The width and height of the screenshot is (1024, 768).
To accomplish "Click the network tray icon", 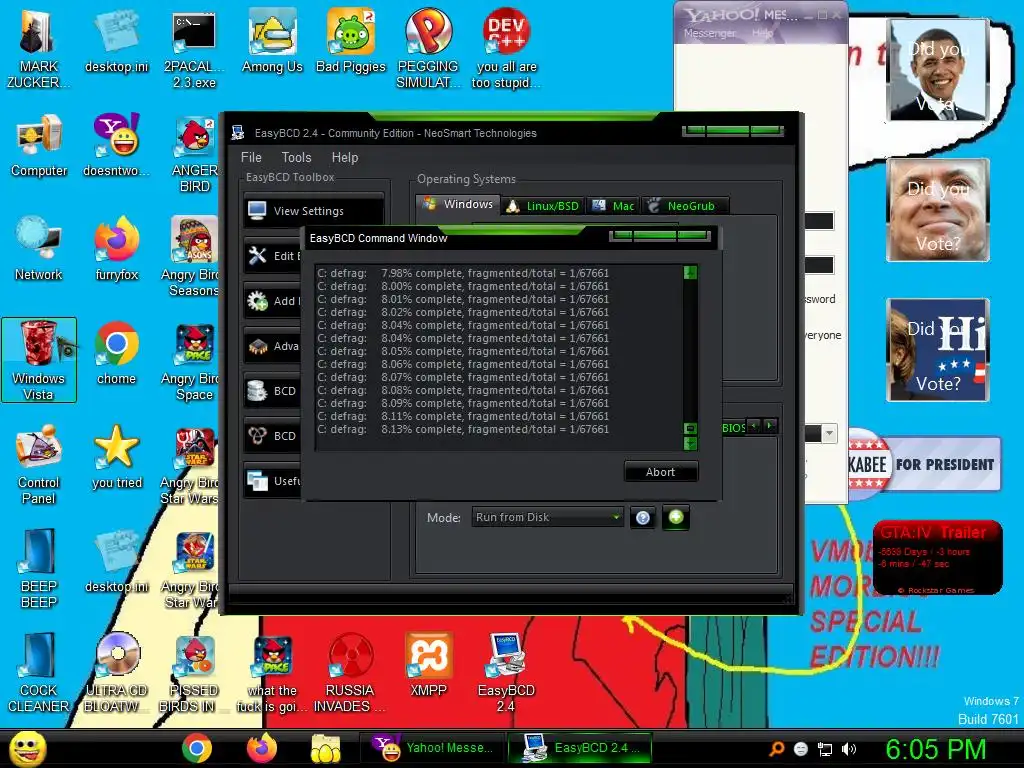I will click(x=825, y=749).
